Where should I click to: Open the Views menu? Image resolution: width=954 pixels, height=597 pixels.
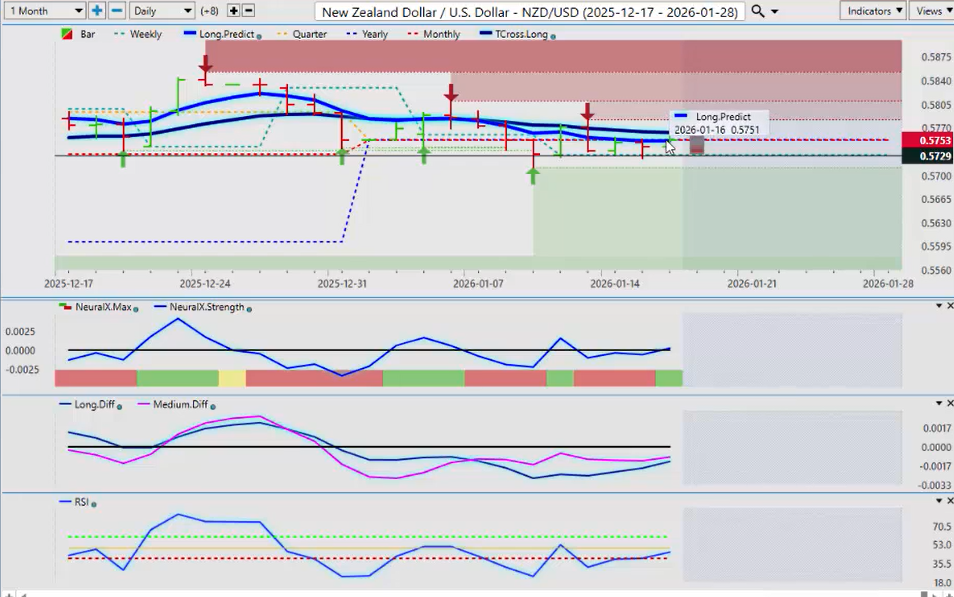[931, 10]
